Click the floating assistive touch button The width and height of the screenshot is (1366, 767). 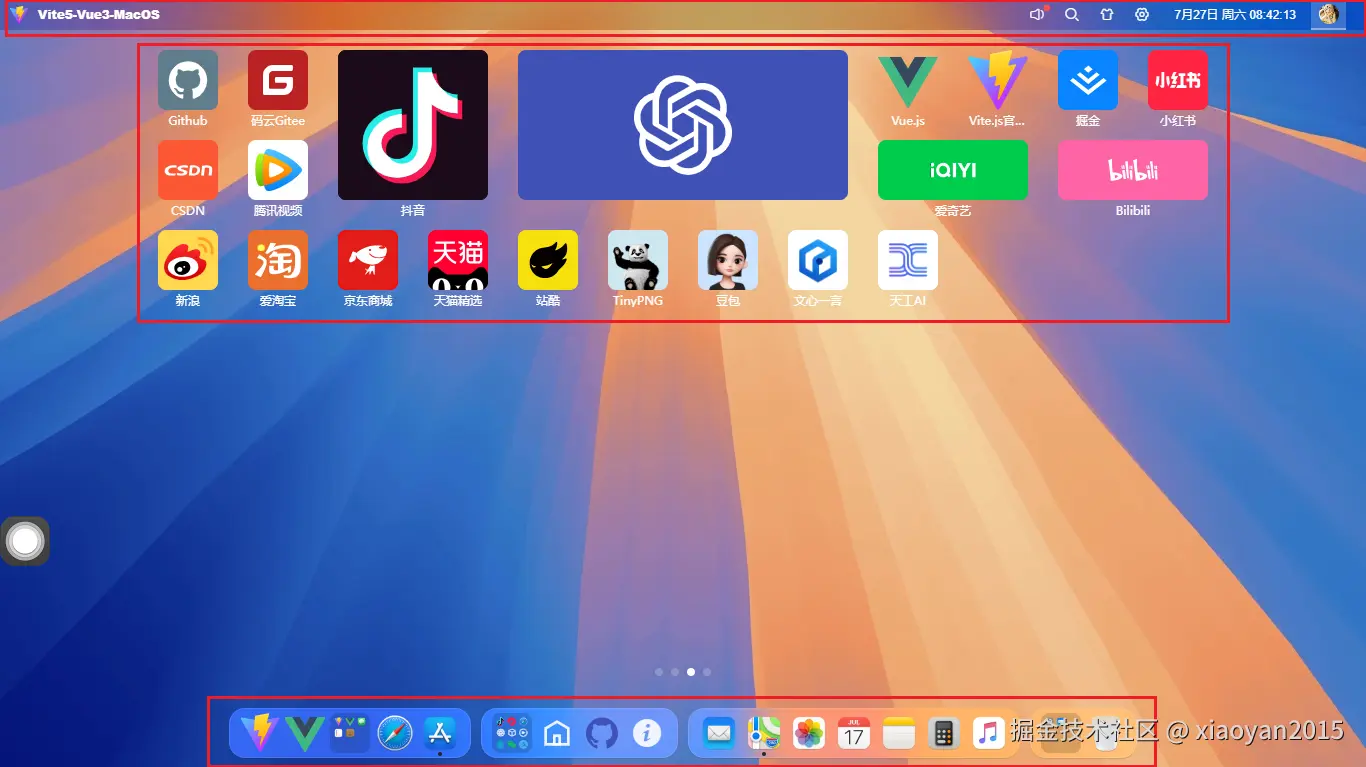point(25,541)
